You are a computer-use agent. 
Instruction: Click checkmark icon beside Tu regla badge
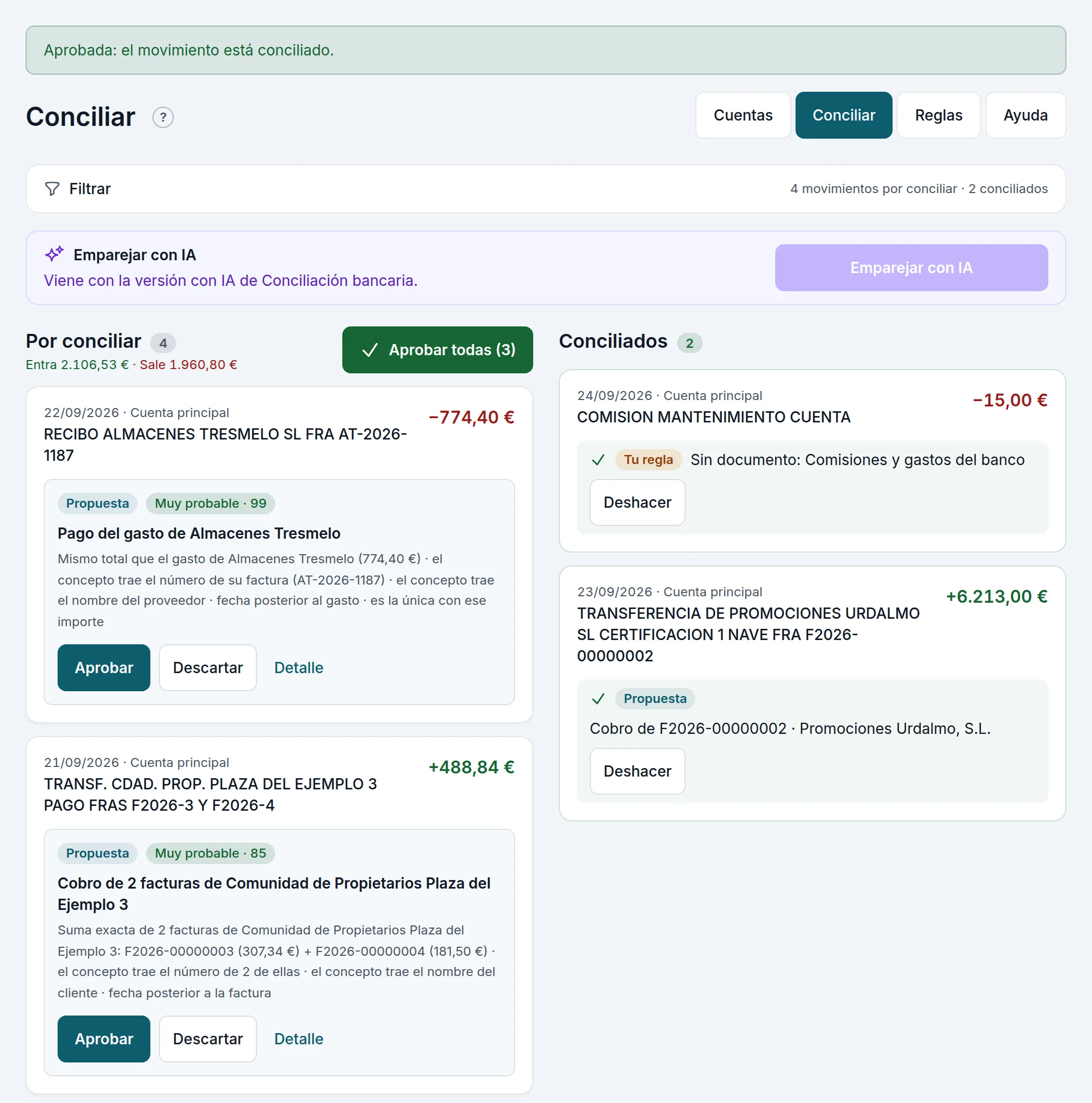pyautogui.click(x=598, y=460)
